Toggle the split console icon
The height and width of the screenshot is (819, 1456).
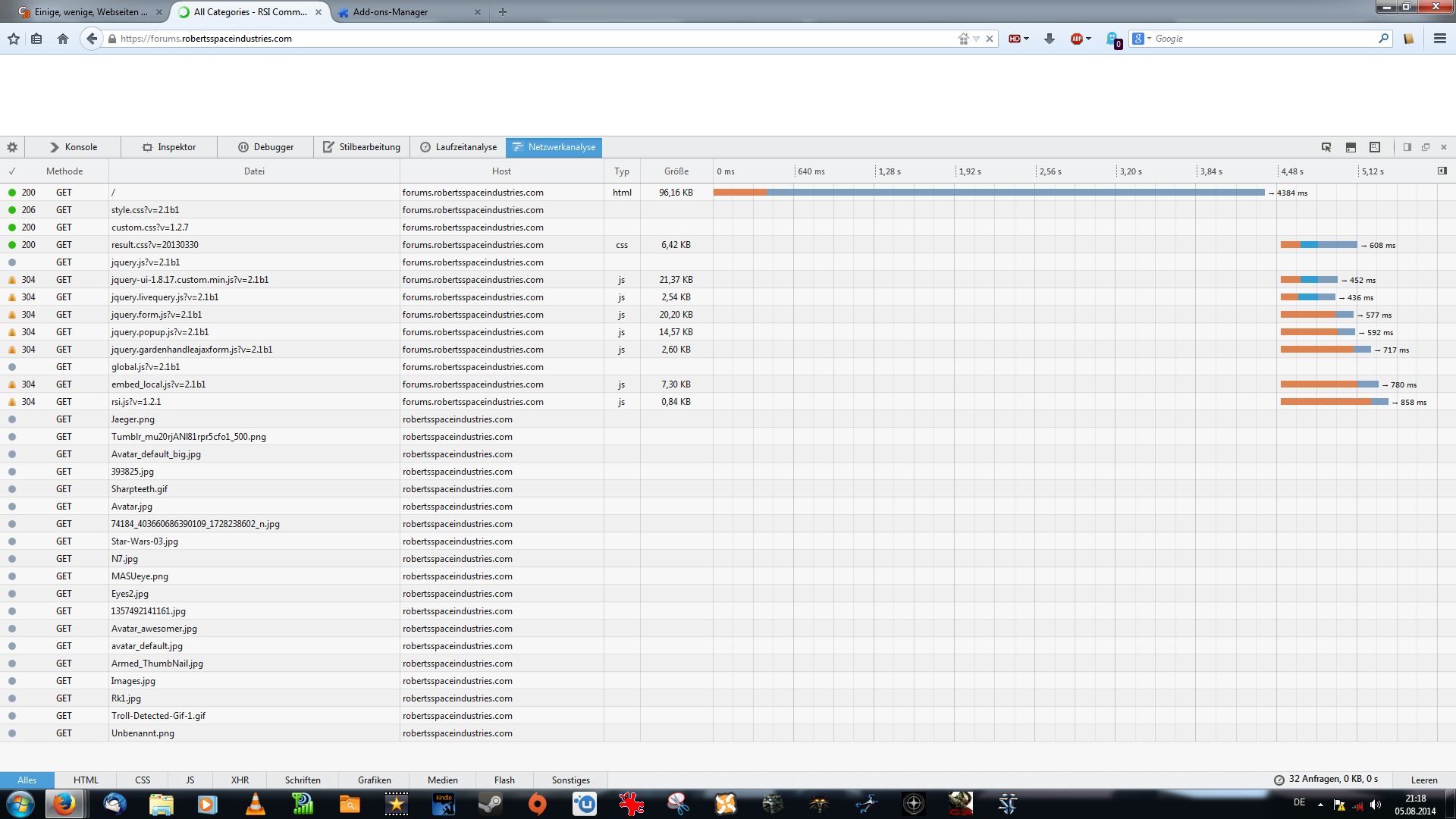[1351, 147]
